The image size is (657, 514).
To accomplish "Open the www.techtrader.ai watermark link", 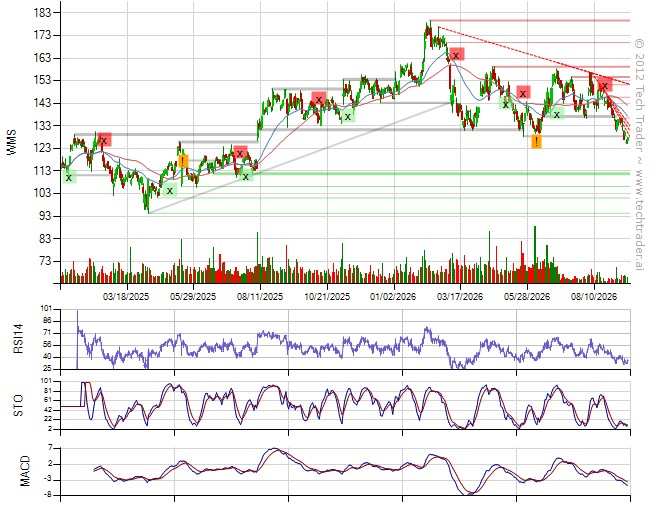I will click(x=639, y=219).
